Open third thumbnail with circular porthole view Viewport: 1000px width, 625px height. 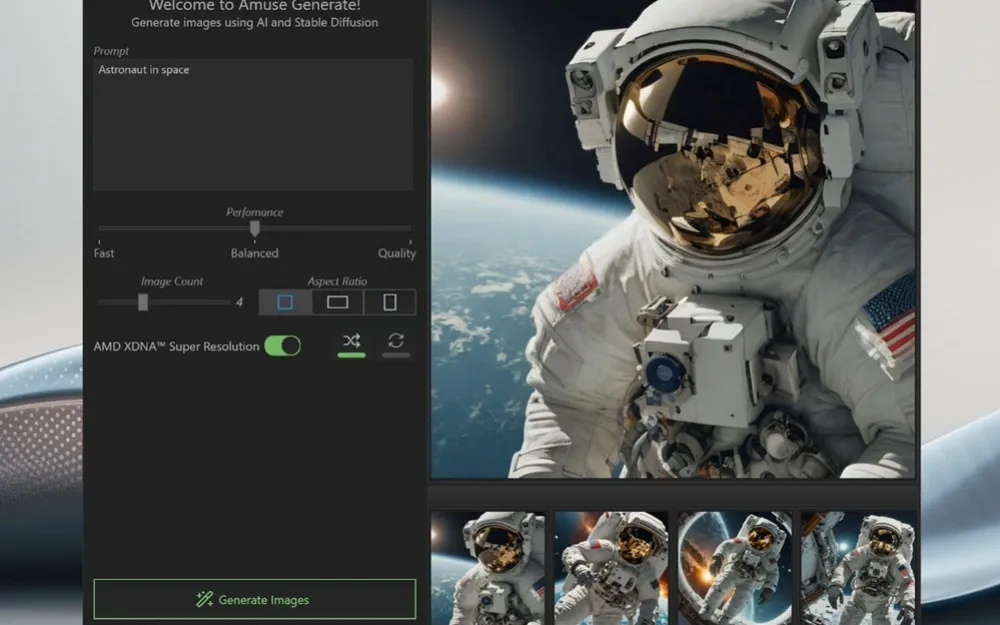[x=735, y=568]
